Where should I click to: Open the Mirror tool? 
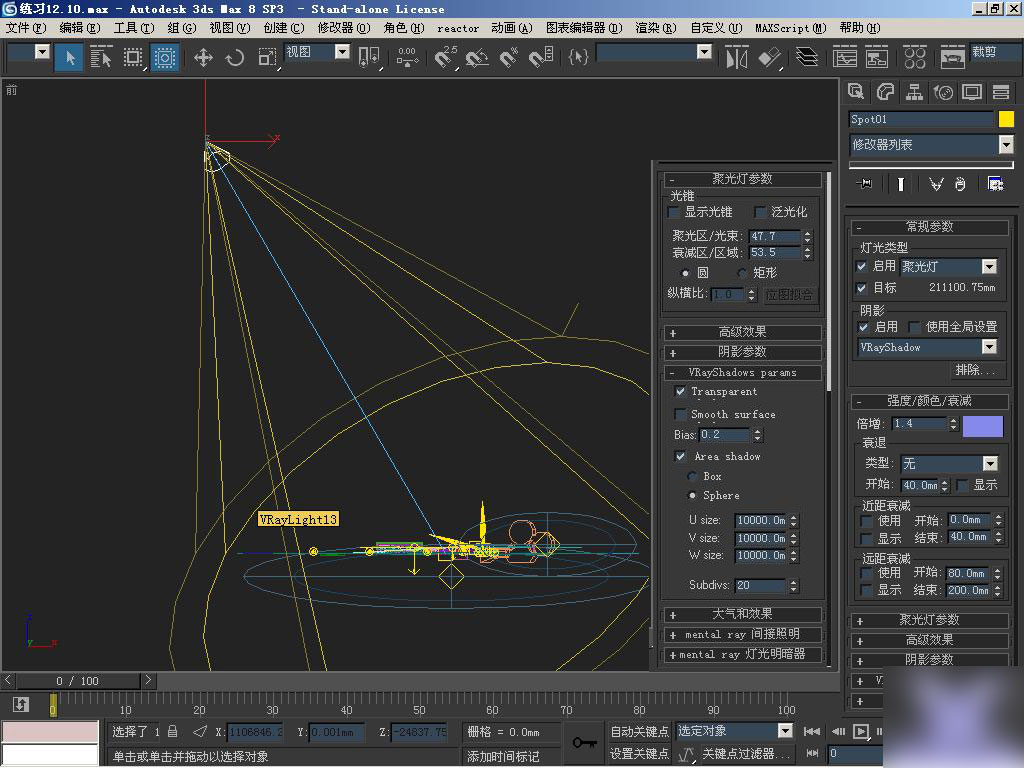737,58
